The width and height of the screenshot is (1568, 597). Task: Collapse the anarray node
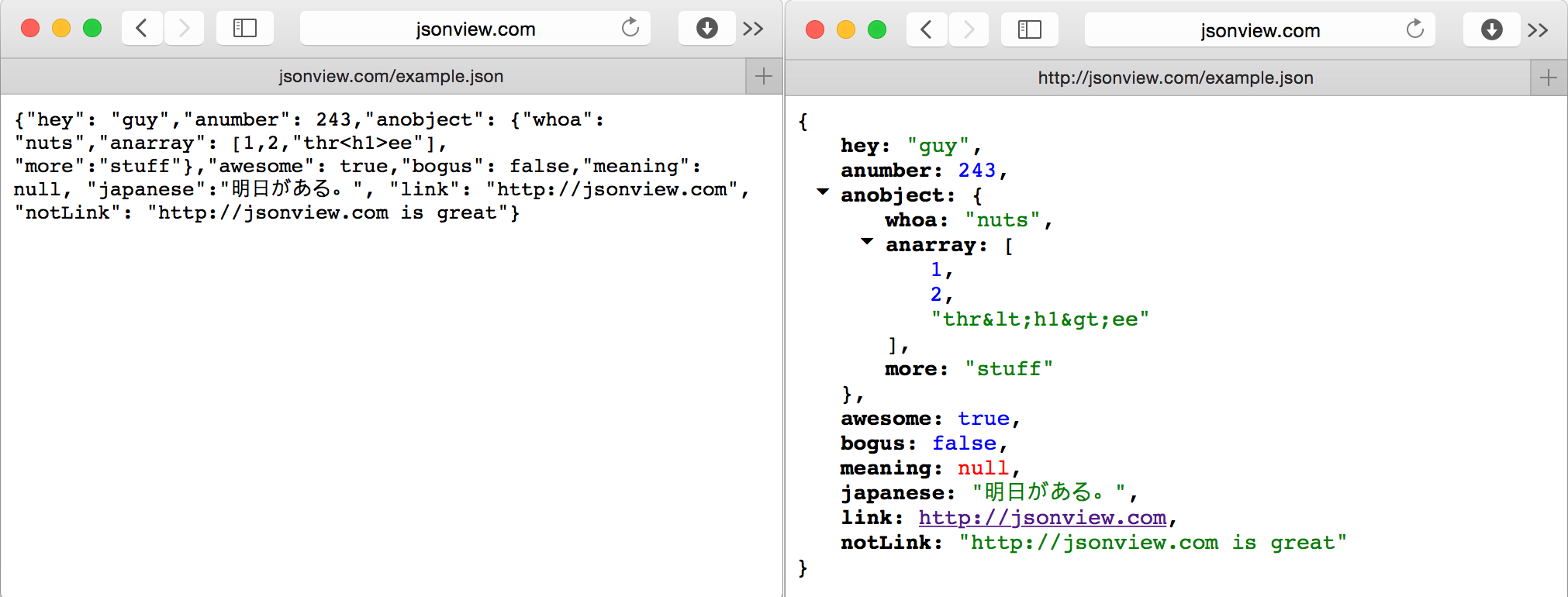point(867,241)
